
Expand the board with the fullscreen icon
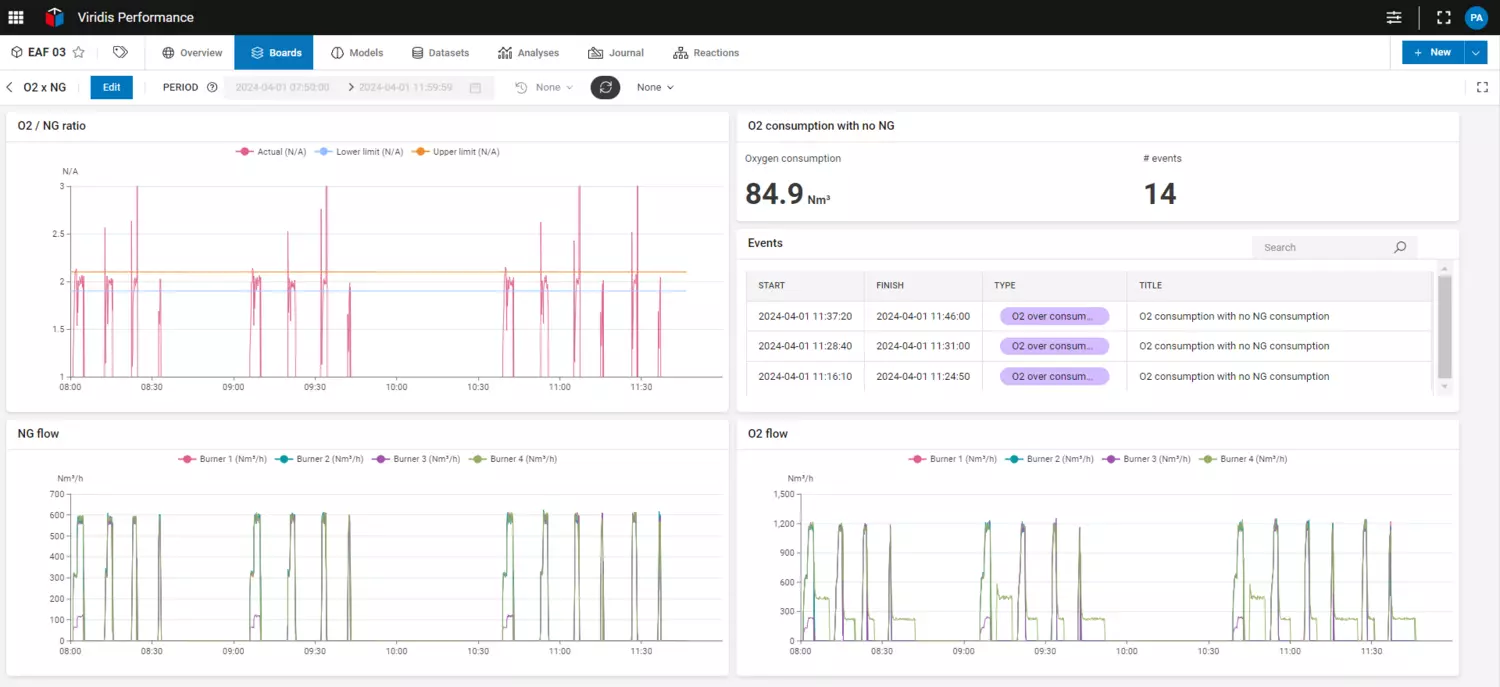click(1482, 87)
